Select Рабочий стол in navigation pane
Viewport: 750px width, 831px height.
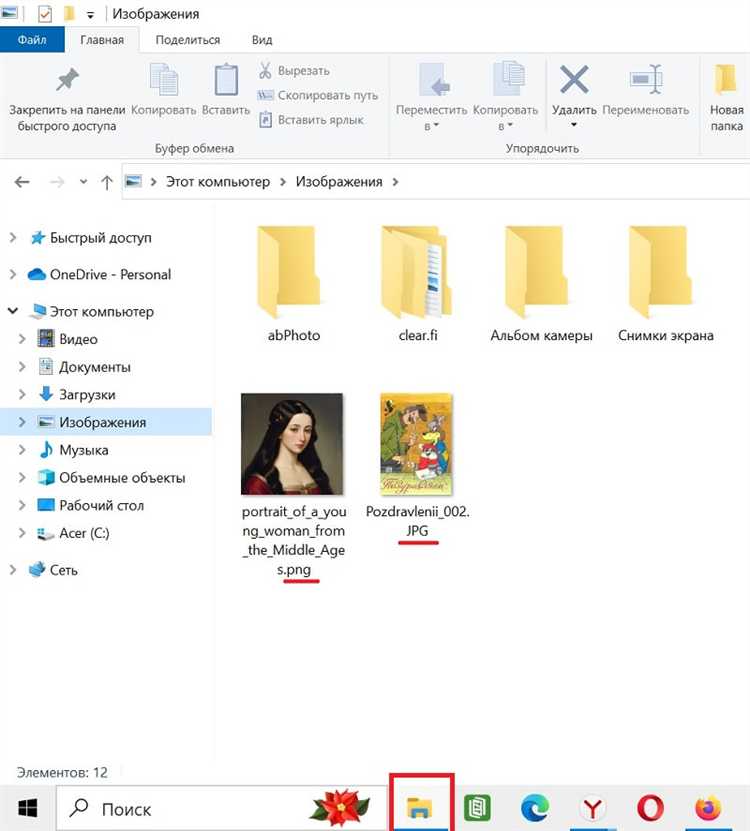coord(101,505)
